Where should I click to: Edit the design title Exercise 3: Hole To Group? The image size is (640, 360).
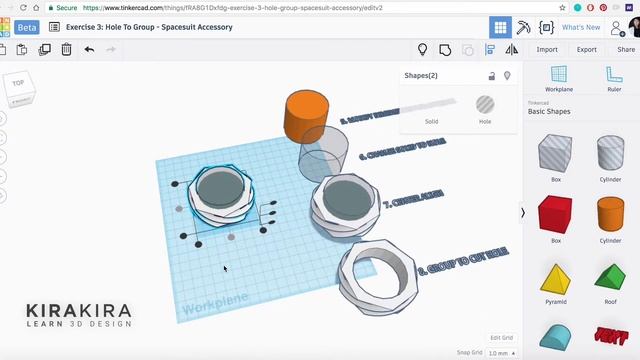pyautogui.click(x=149, y=27)
